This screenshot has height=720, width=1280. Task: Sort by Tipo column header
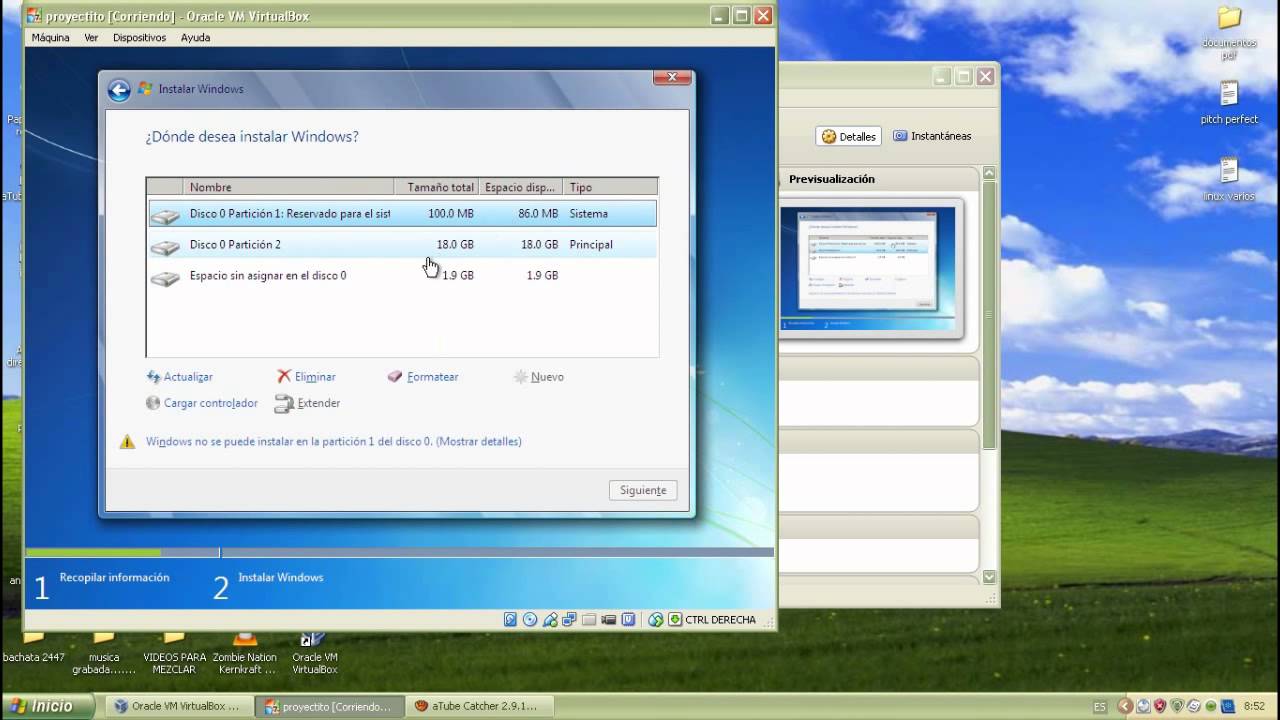(x=610, y=187)
